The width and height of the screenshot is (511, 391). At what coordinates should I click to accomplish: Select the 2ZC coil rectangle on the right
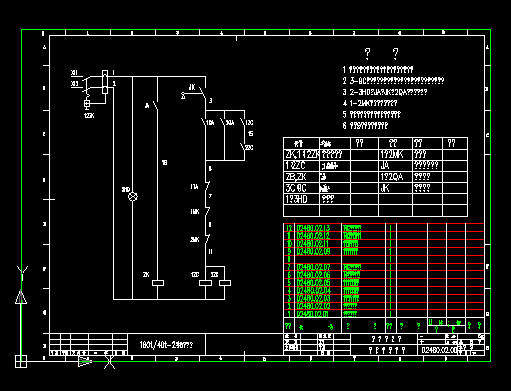point(225,283)
